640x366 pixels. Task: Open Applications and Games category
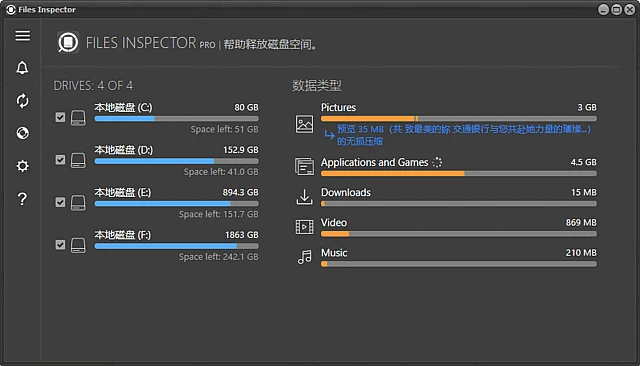click(x=375, y=162)
